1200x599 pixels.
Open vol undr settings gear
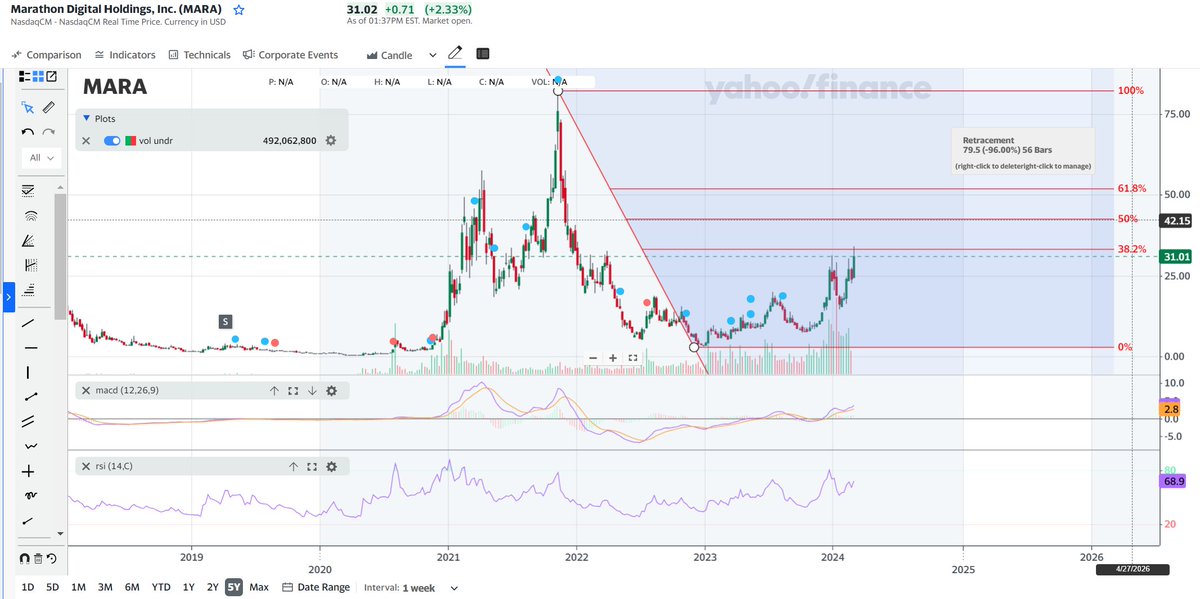click(x=331, y=141)
